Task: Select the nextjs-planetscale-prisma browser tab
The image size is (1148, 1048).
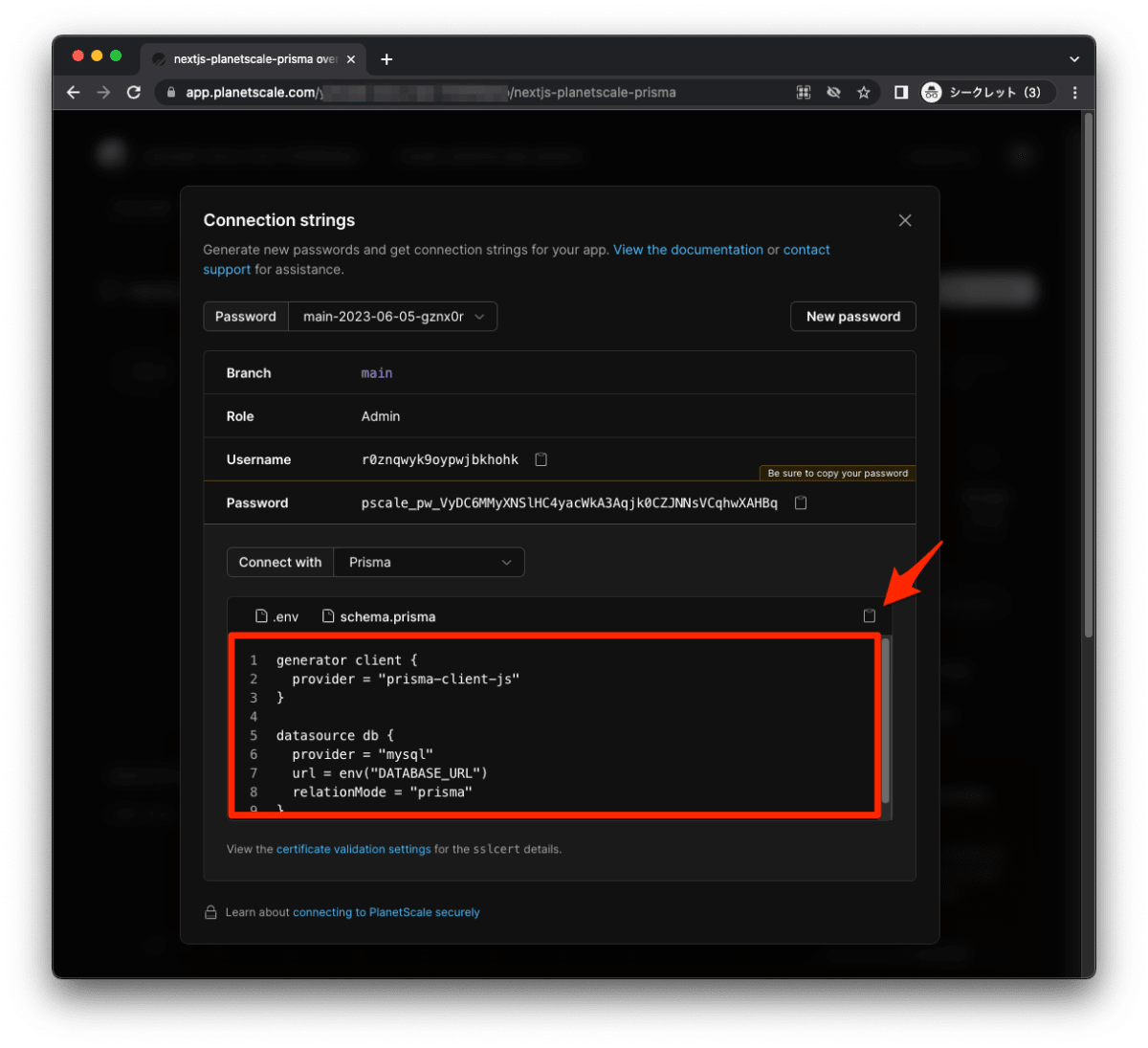Action: click(x=254, y=59)
